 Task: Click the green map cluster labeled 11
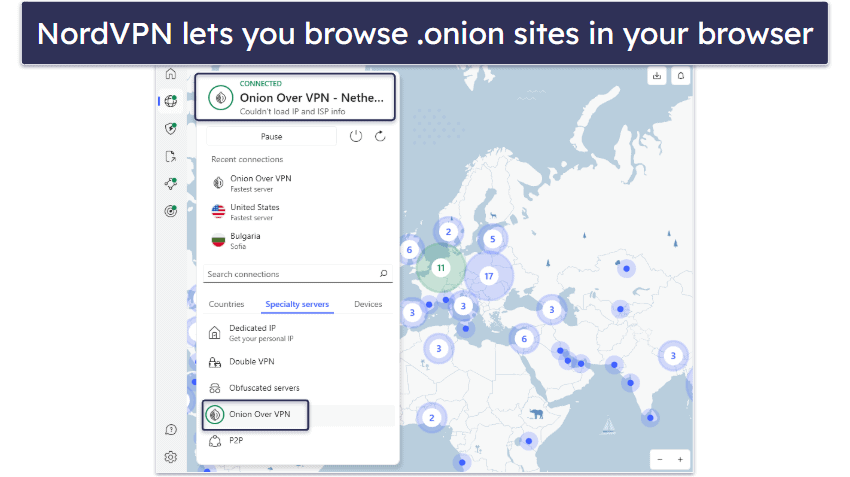tap(441, 268)
